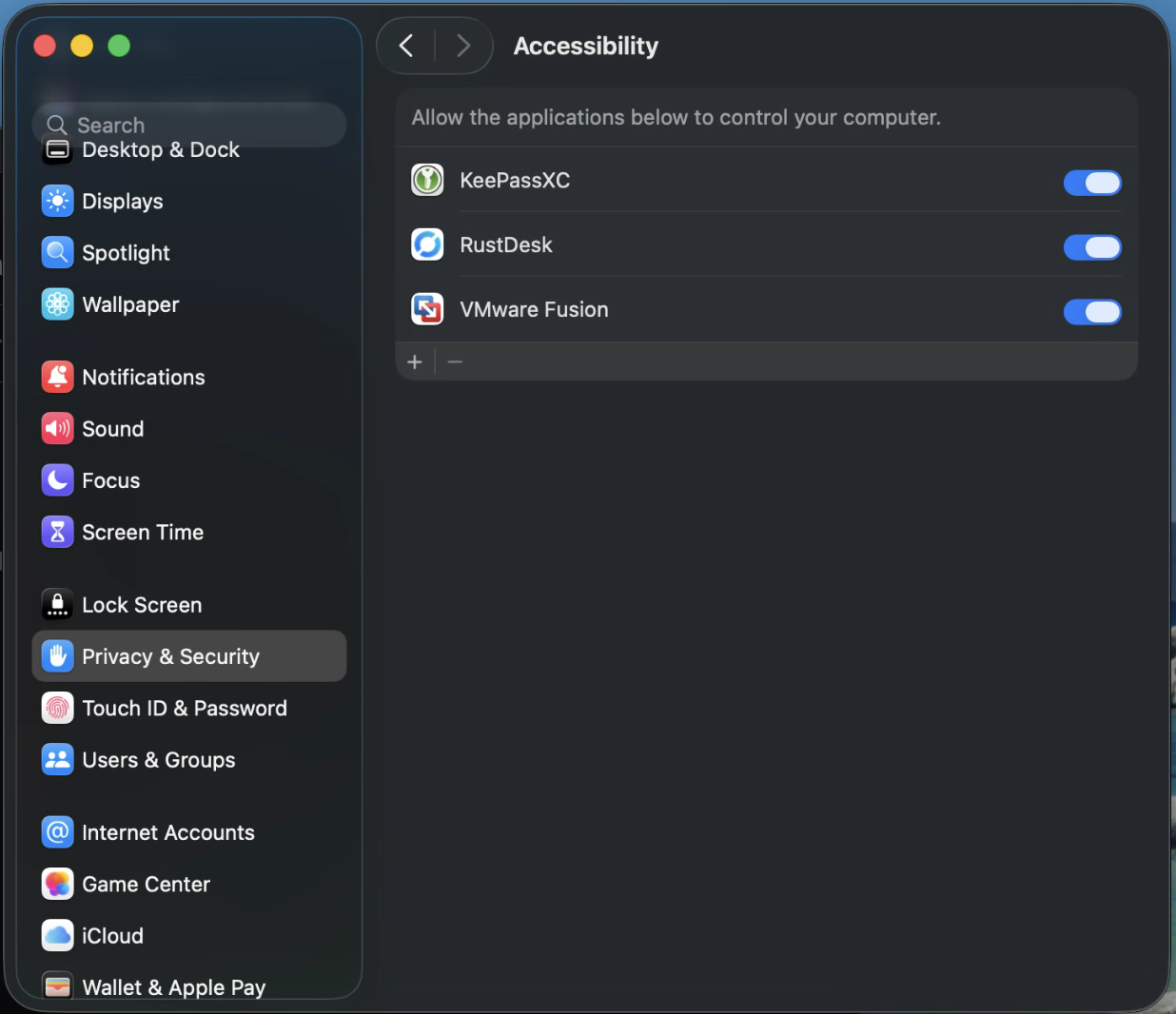The width and height of the screenshot is (1176, 1014).
Task: Click the Notifications bell icon
Action: coord(58,377)
